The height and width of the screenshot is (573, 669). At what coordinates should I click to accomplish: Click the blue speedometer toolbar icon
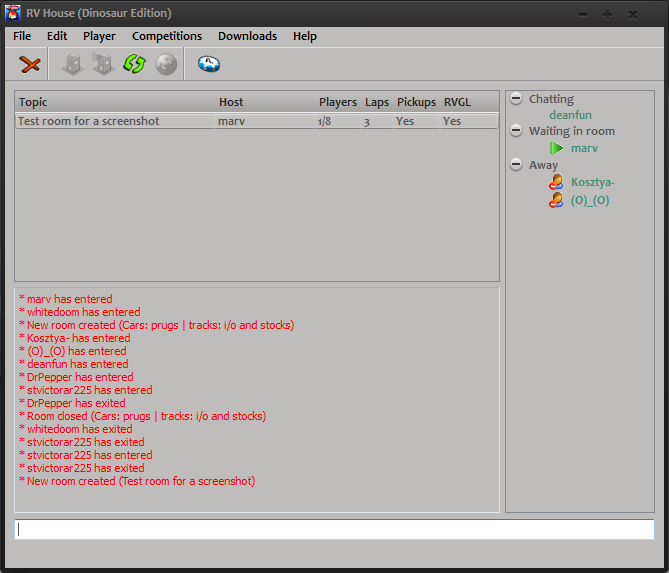click(208, 65)
